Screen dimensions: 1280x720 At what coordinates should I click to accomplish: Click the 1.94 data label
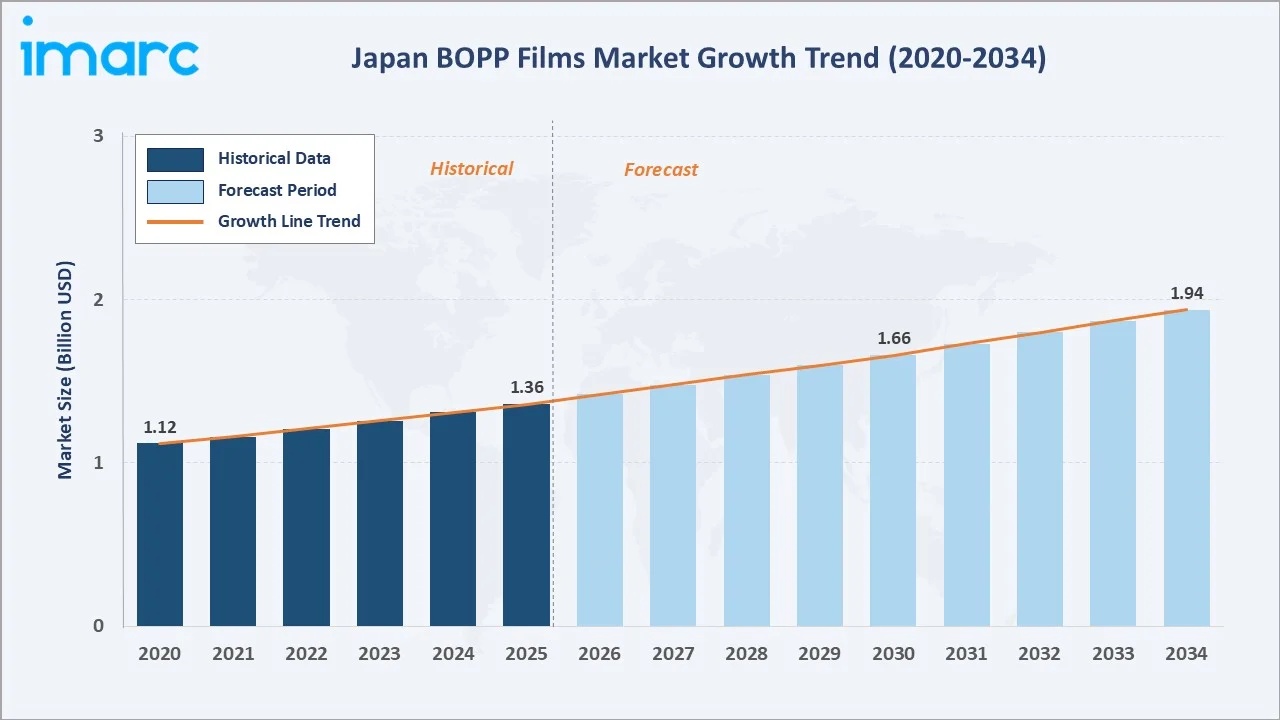(x=1187, y=294)
